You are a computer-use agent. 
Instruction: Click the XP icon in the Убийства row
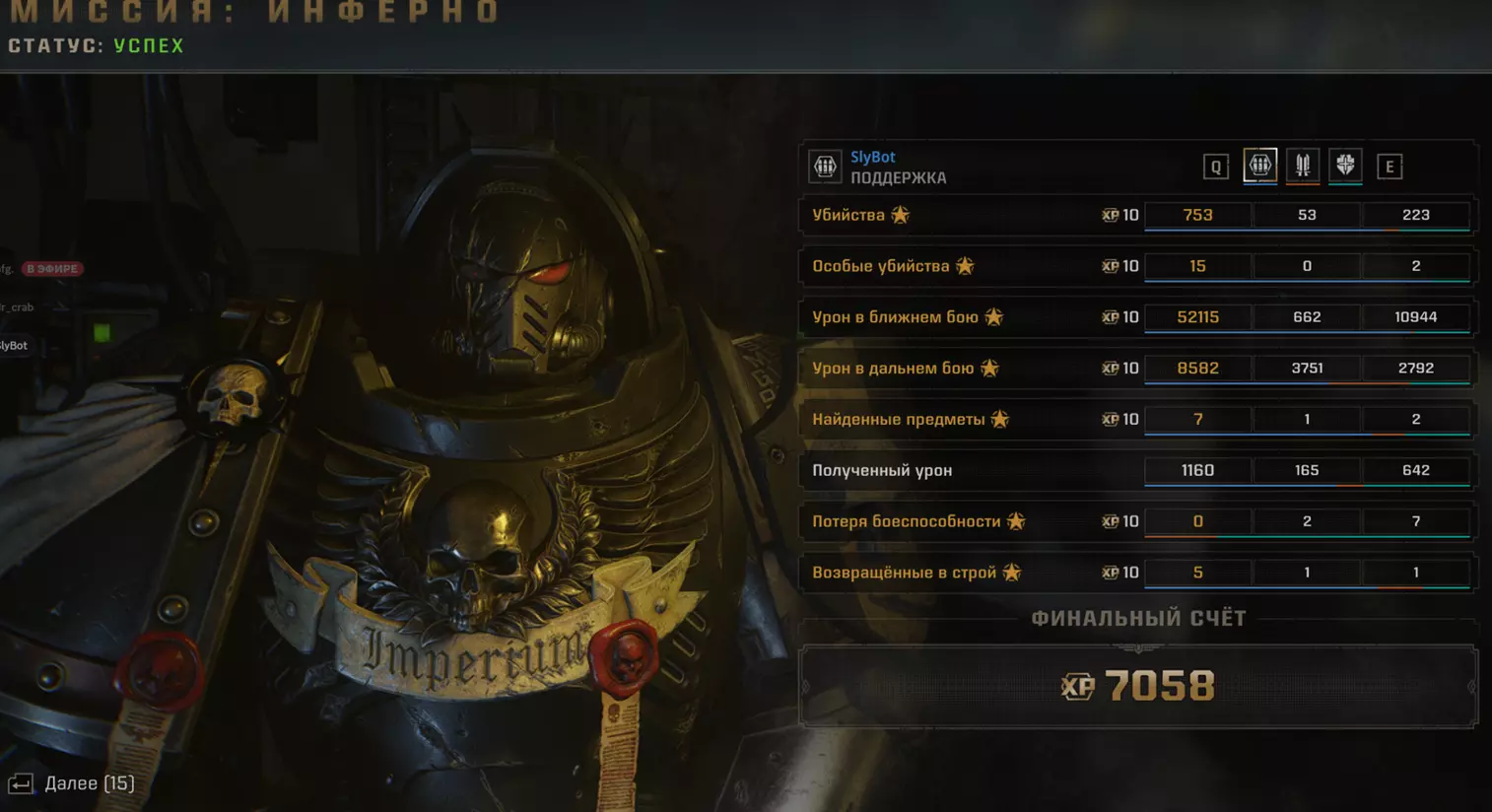click(x=1111, y=215)
